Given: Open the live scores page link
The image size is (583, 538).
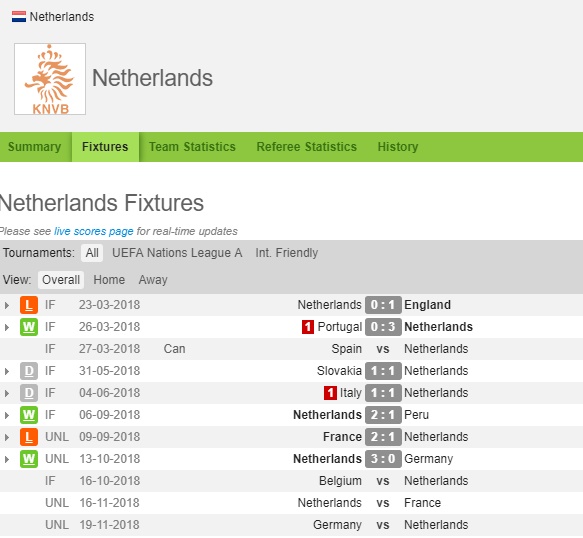Looking at the screenshot, I should coord(94,231).
